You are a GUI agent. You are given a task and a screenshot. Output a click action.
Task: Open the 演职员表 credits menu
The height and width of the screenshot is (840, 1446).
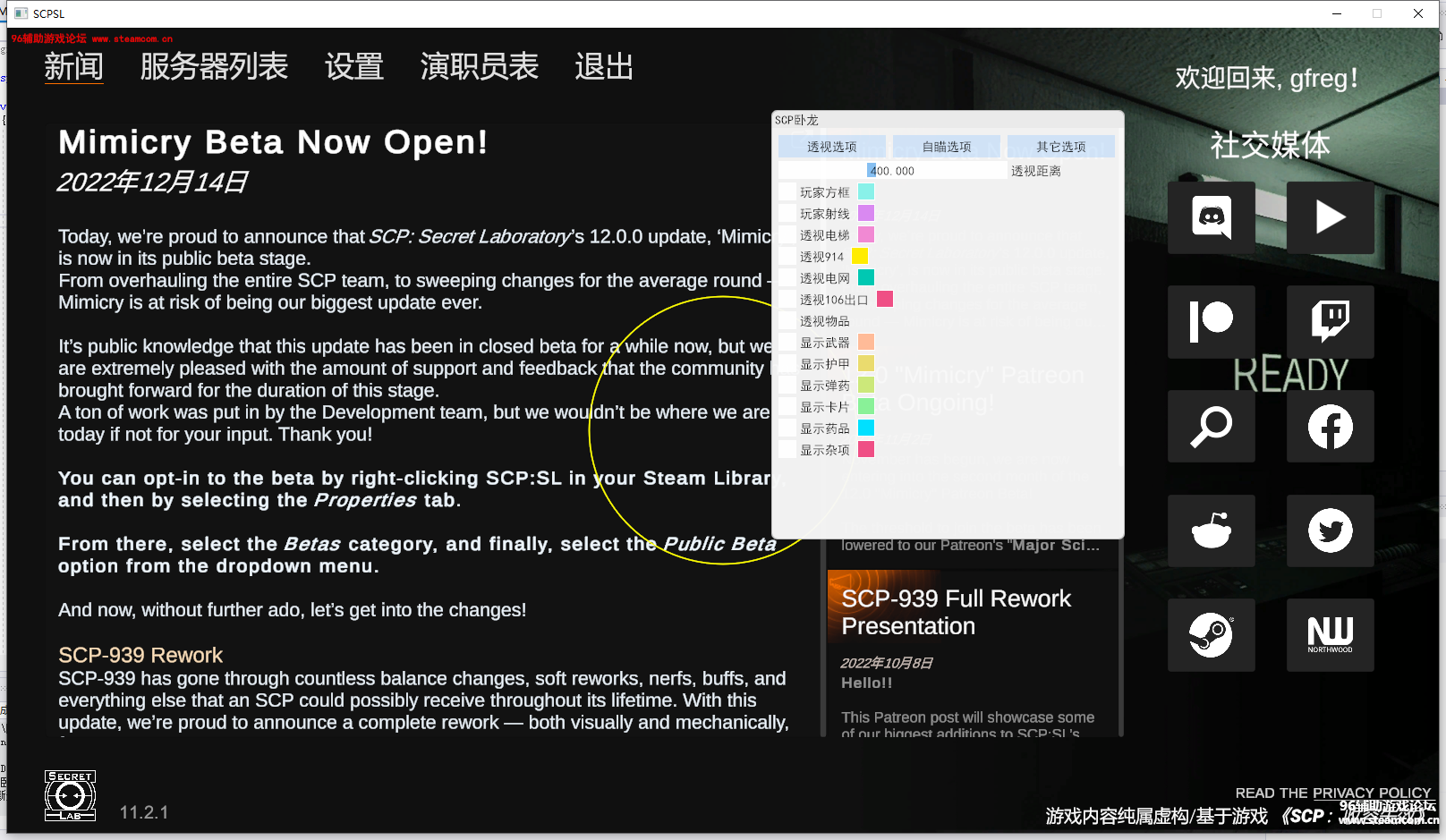480,67
